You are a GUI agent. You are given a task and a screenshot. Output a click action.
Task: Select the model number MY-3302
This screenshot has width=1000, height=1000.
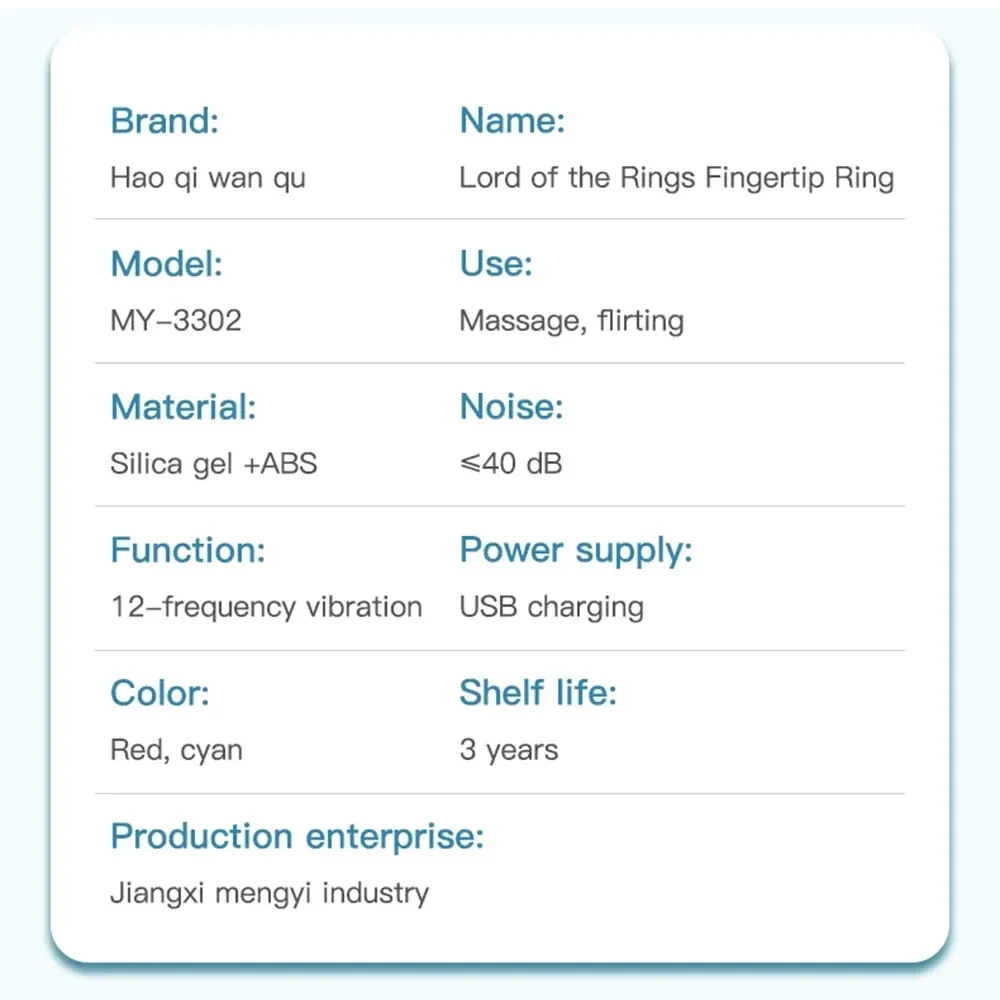click(x=176, y=321)
